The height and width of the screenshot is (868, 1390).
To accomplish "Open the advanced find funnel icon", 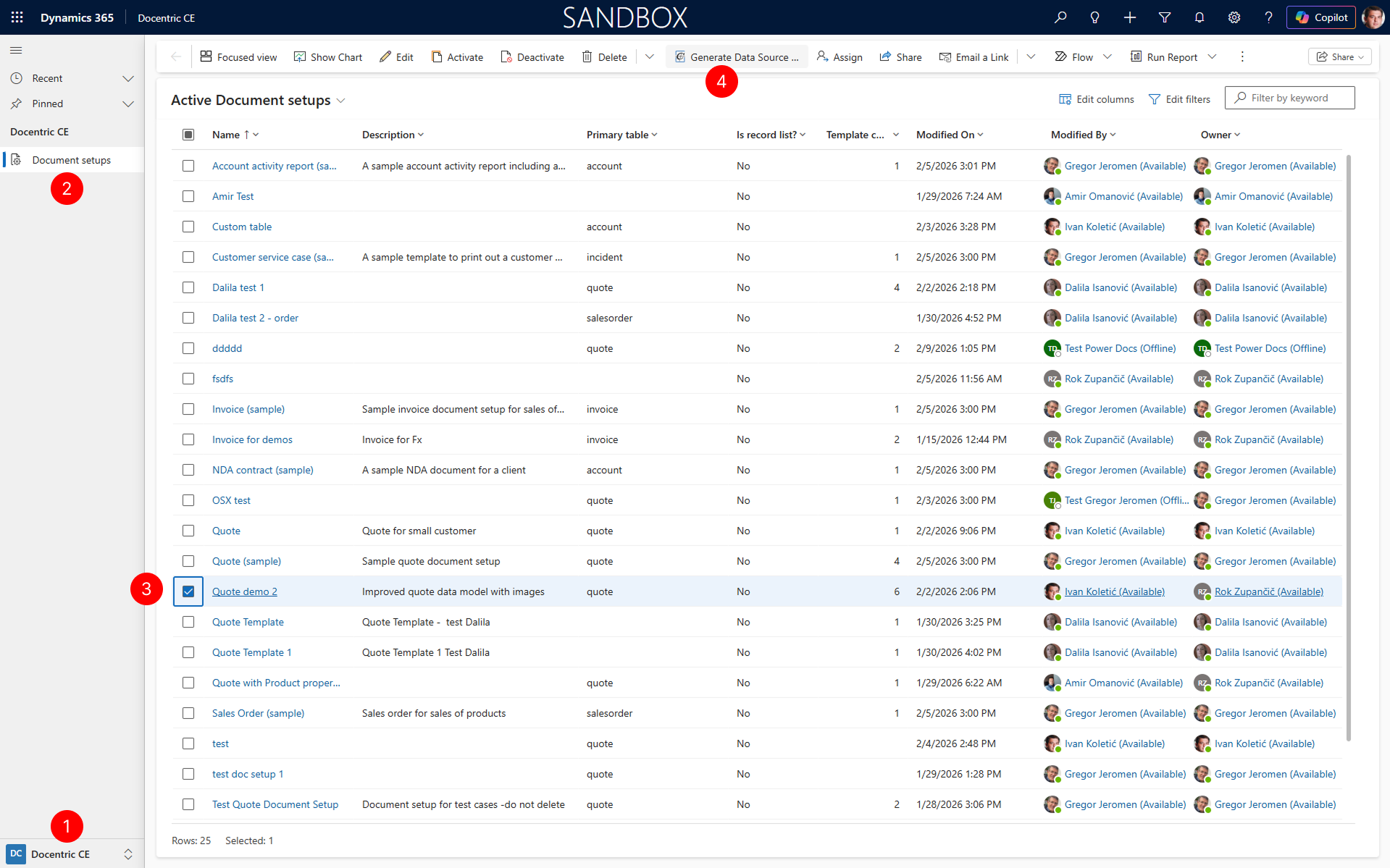I will [1165, 17].
